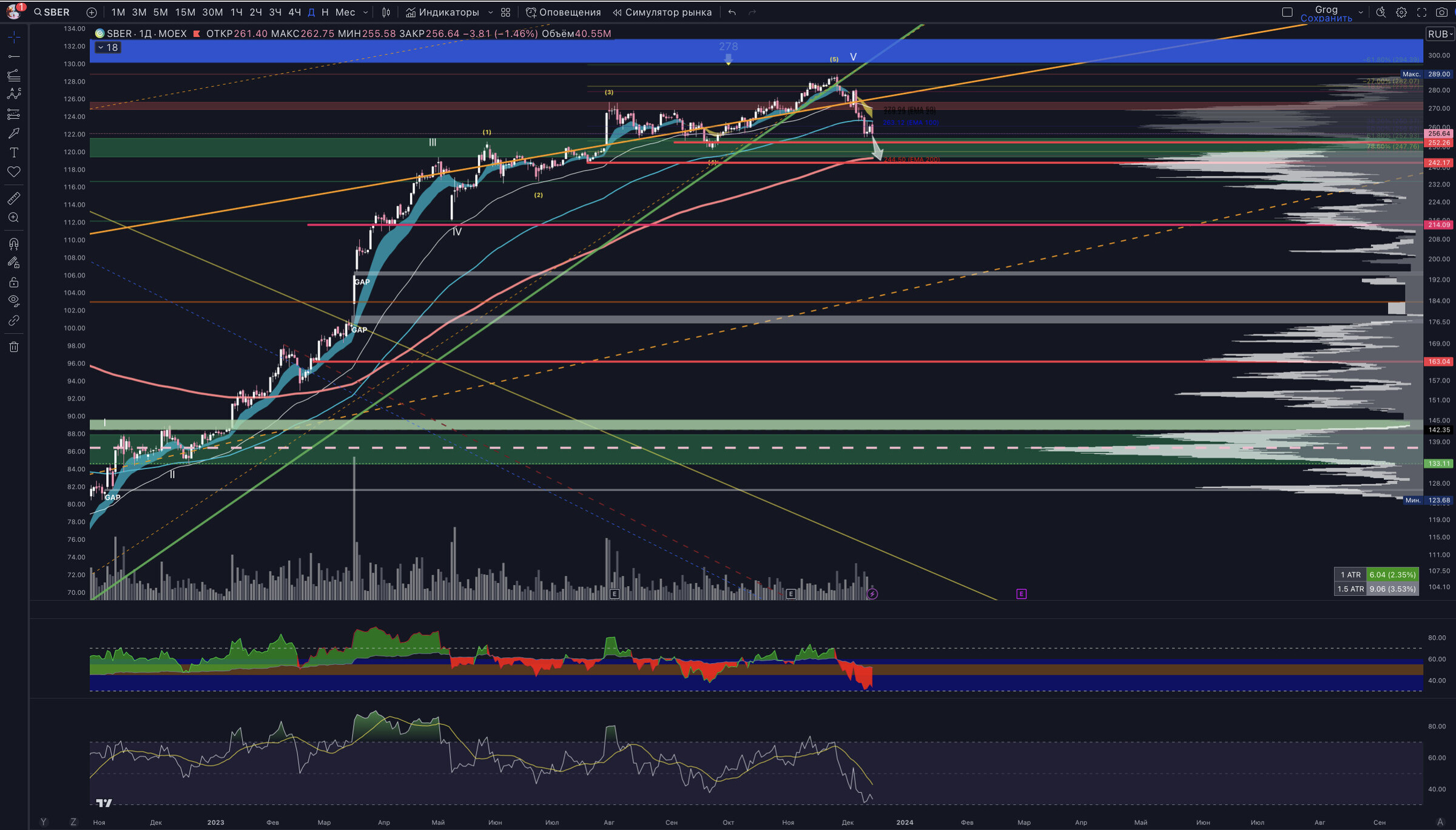Open the interval dropdown arrow after Мес
Screen dimensions: 1456x830
click(x=365, y=12)
